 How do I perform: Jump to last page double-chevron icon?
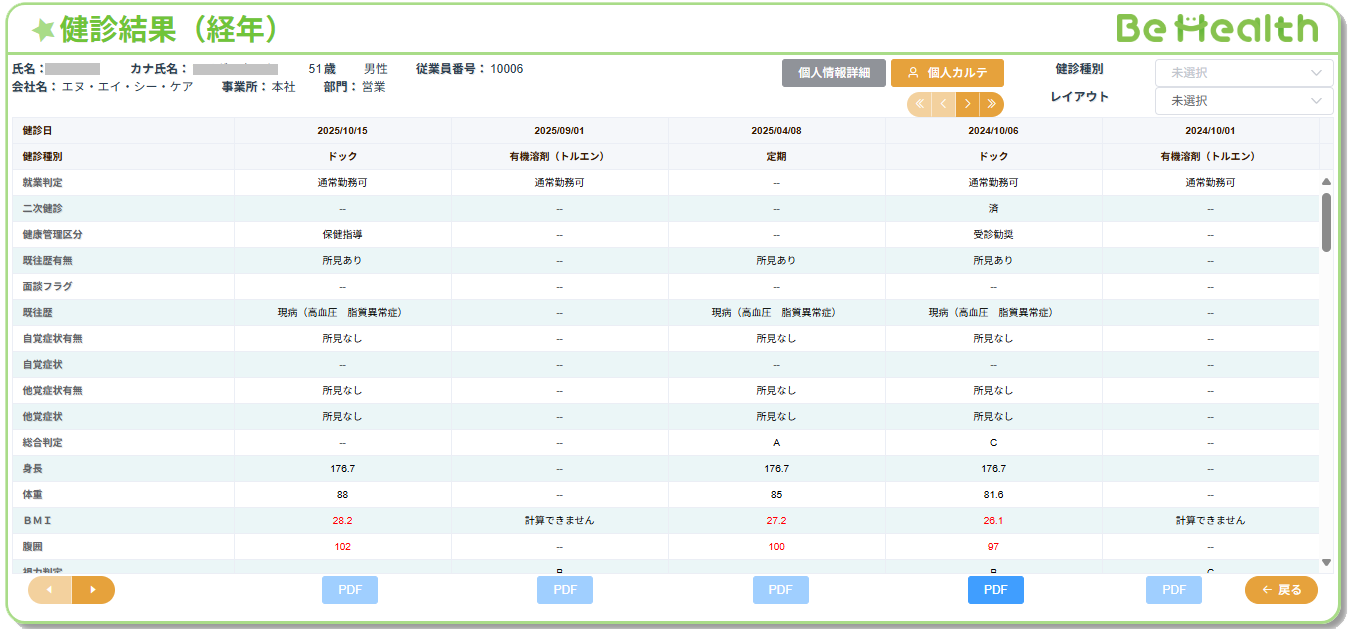[991, 104]
